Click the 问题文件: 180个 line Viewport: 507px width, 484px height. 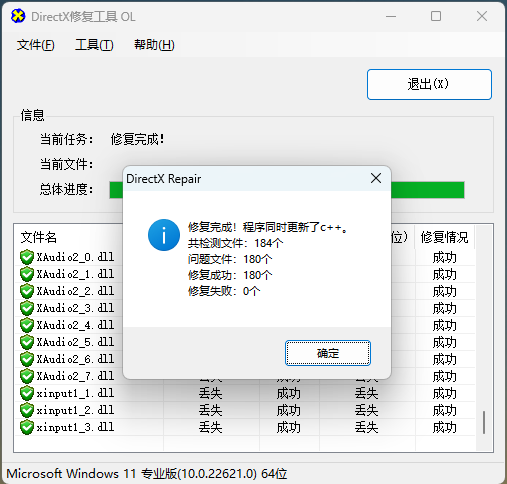(x=230, y=259)
